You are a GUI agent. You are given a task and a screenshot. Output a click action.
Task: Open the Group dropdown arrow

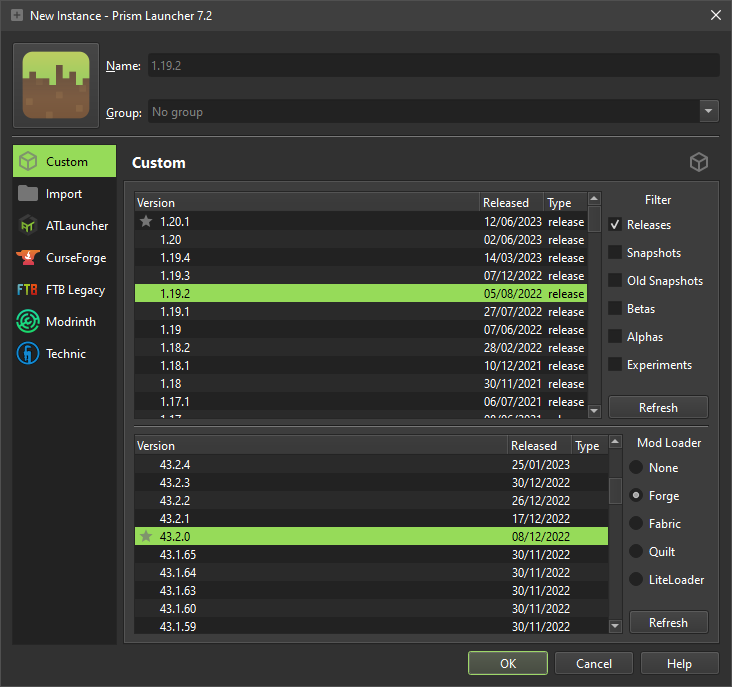[x=709, y=111]
